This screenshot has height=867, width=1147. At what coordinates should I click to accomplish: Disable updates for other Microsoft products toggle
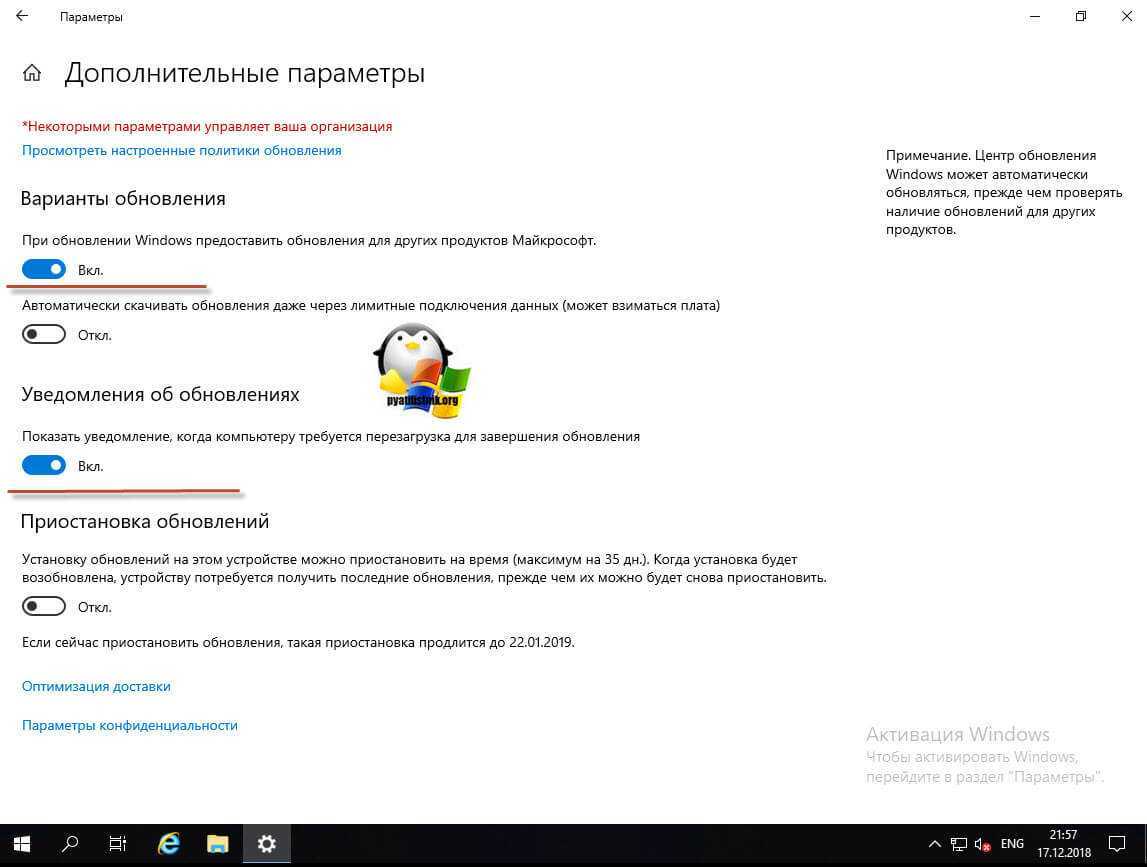point(44,269)
